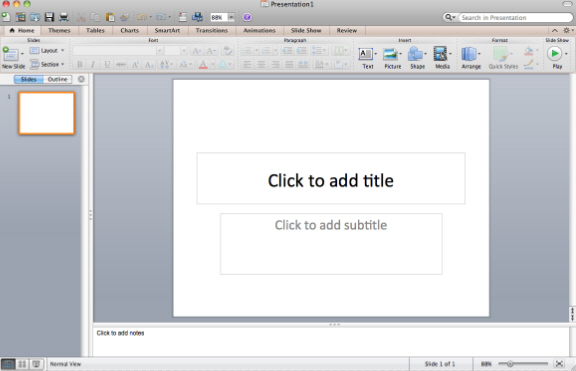The width and height of the screenshot is (576, 371).
Task: Open the zoom percentage dropdown in toolbar
Action: click(x=231, y=17)
